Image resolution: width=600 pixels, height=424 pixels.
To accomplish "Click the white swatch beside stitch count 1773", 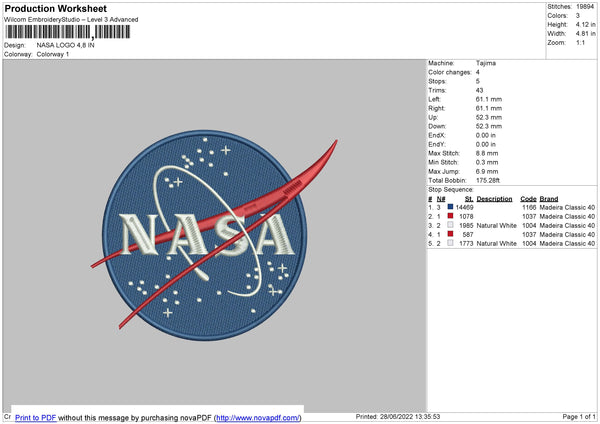I will pos(450,243).
